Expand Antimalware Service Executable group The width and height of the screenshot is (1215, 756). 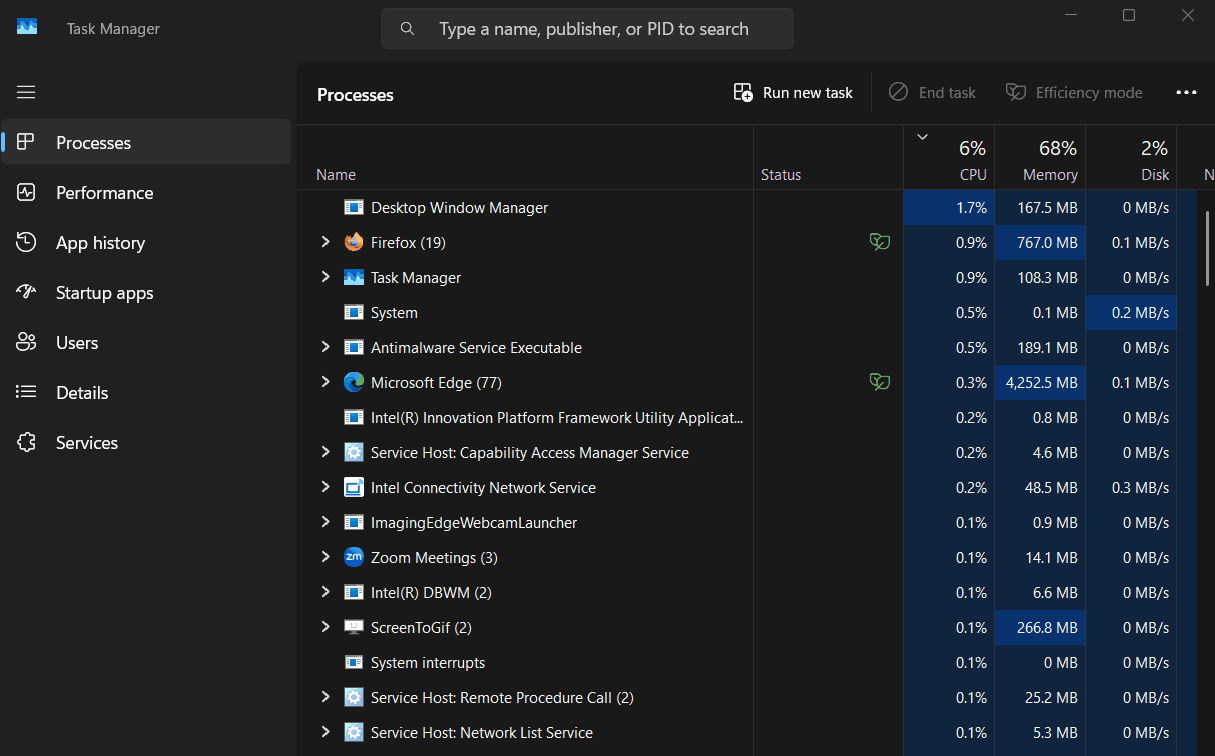coord(325,347)
